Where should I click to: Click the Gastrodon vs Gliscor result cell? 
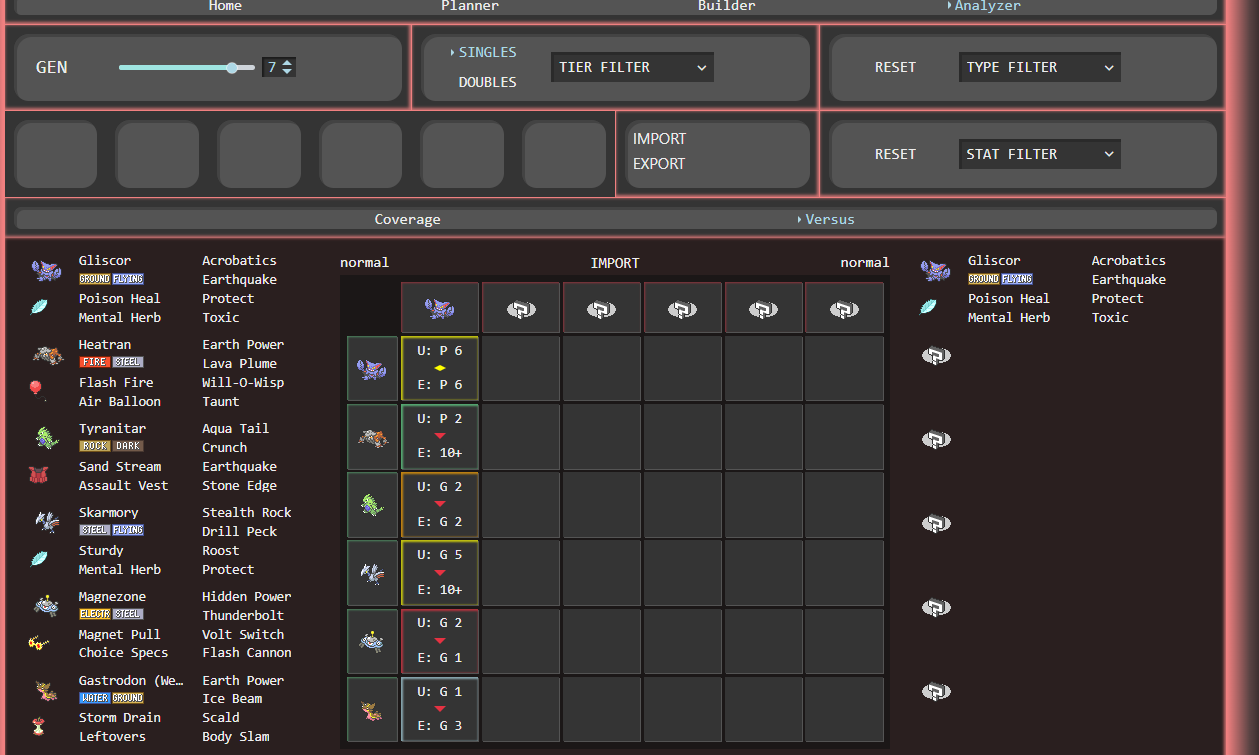tap(440, 709)
